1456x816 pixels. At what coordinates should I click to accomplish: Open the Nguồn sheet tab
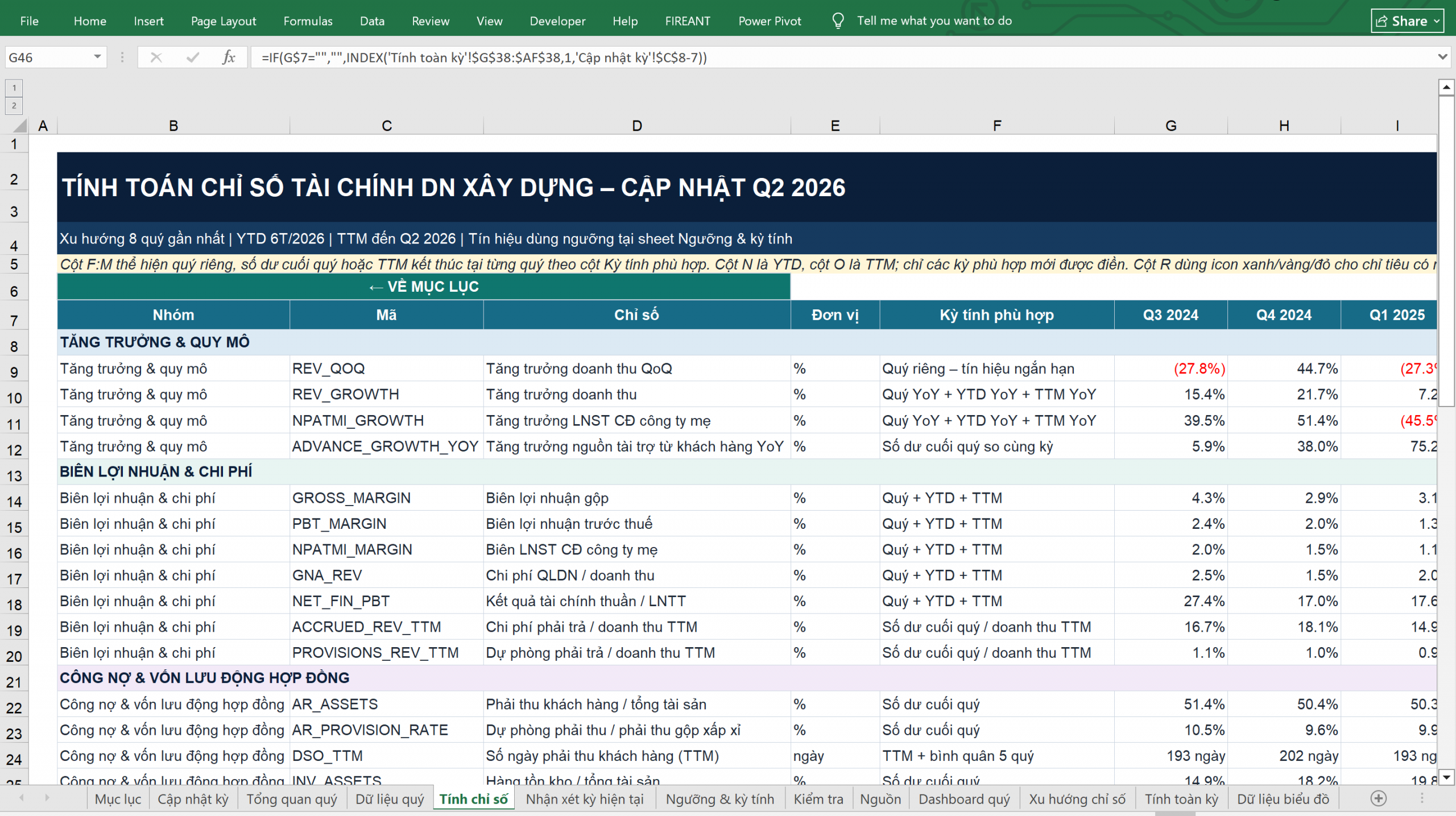880,799
